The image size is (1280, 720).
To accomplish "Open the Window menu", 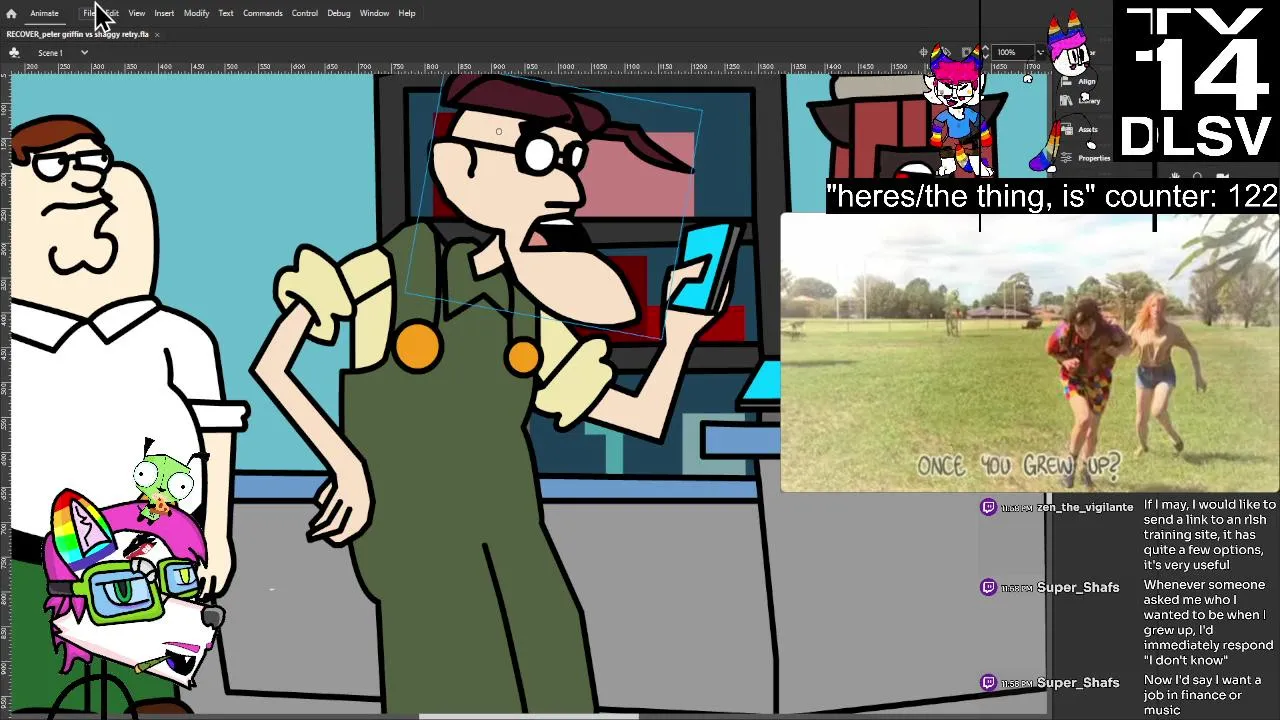I will point(374,13).
